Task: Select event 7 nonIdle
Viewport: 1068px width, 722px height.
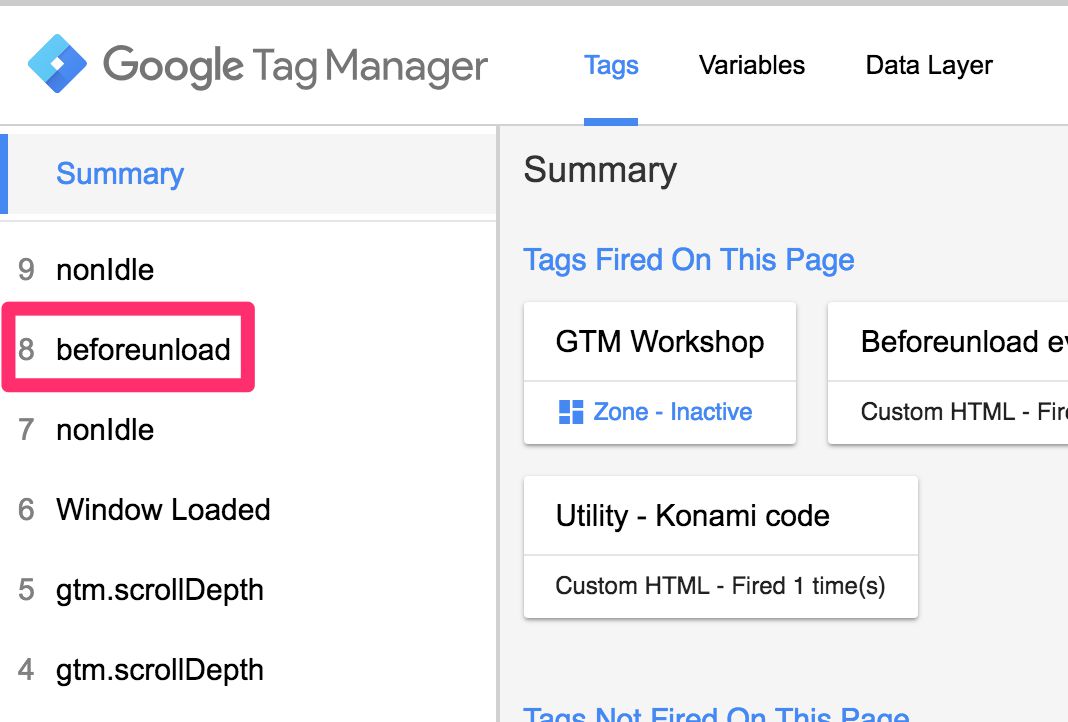Action: click(248, 430)
